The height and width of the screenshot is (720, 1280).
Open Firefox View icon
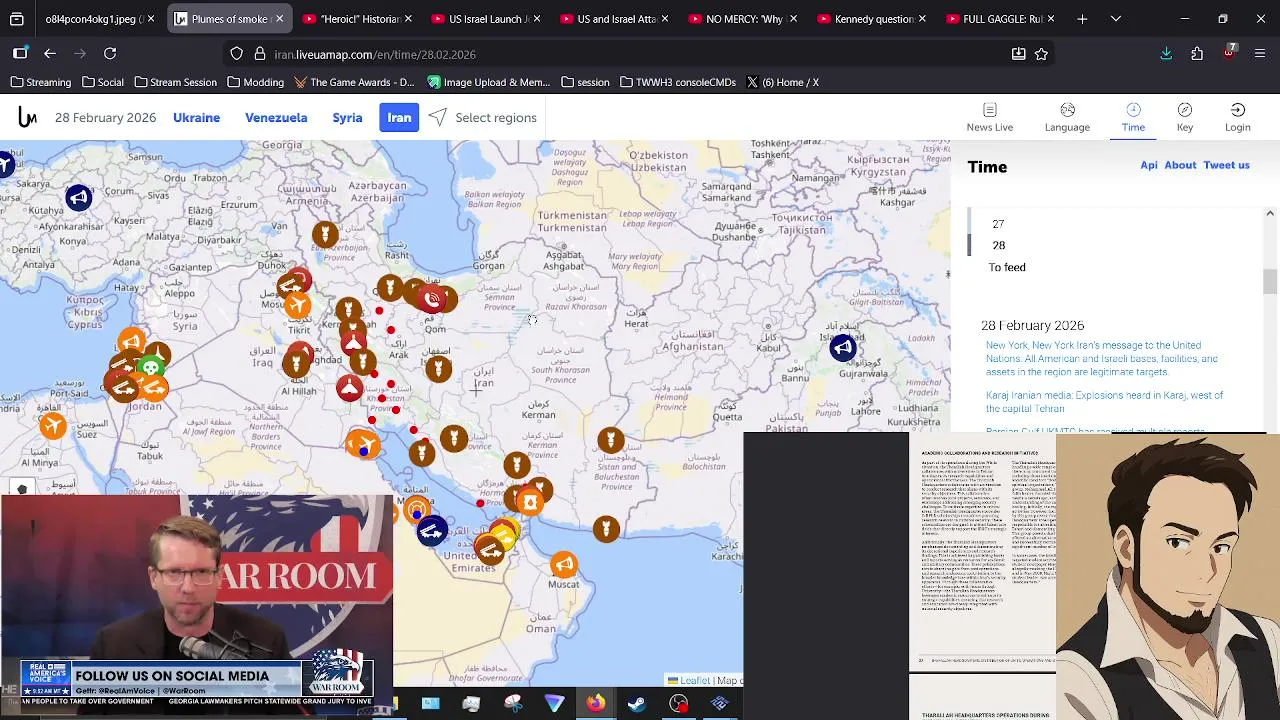(17, 19)
